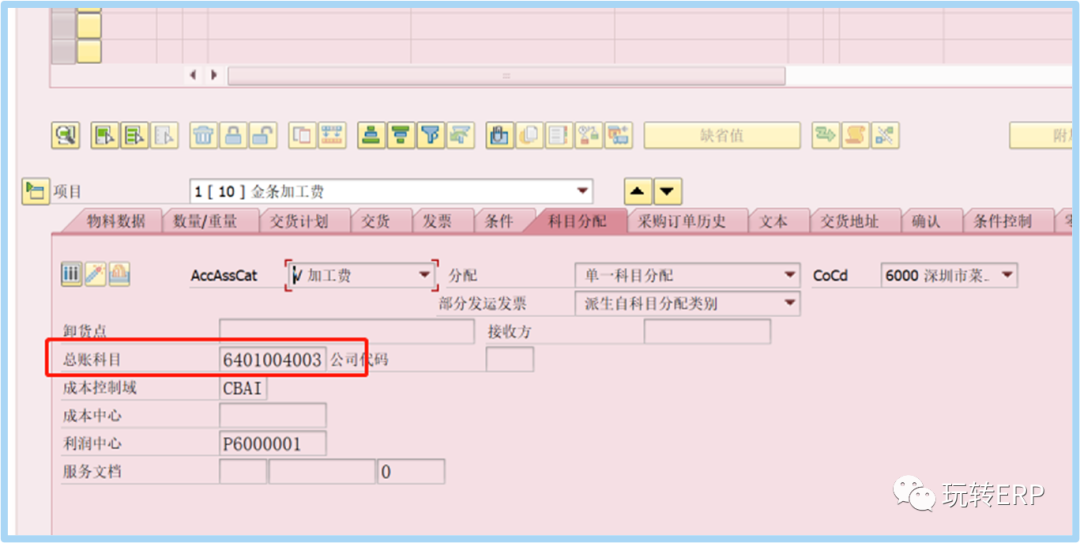Click the first 服务文档 input box
The width and height of the screenshot is (1080, 543).
click(x=243, y=472)
